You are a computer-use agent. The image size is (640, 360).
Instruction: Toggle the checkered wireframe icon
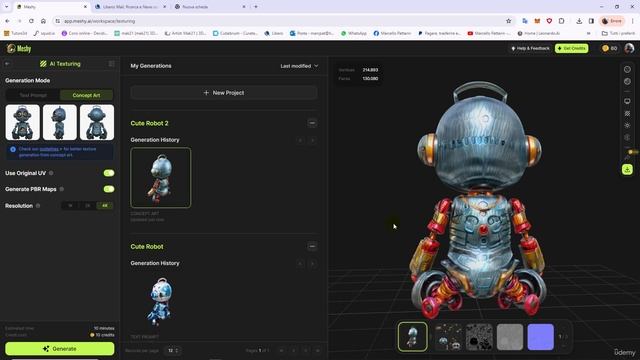tap(627, 113)
